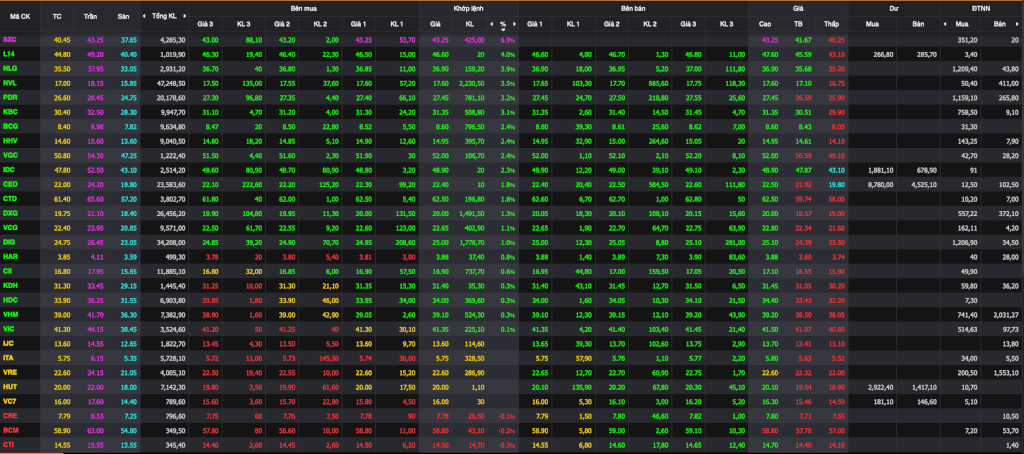This screenshot has width=1024, height=454.
Task: Sort by the Sàn floor price header
Action: coord(123,16)
